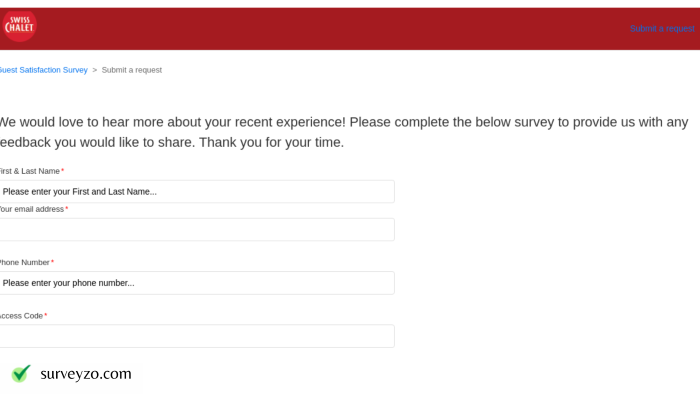The height and width of the screenshot is (394, 700).
Task: Click the First & Last Name label
Action: coord(29,171)
